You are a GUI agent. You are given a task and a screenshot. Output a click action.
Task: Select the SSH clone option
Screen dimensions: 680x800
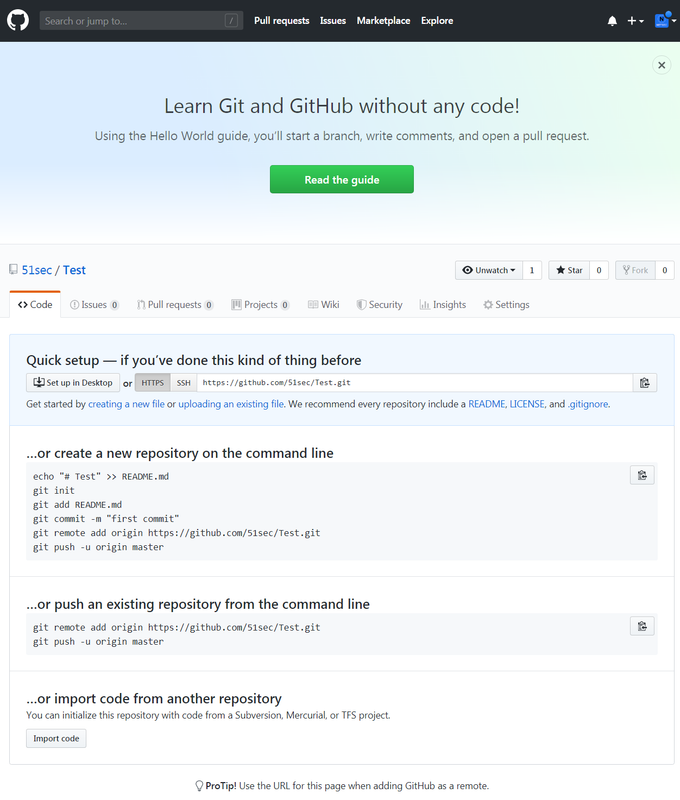184,383
